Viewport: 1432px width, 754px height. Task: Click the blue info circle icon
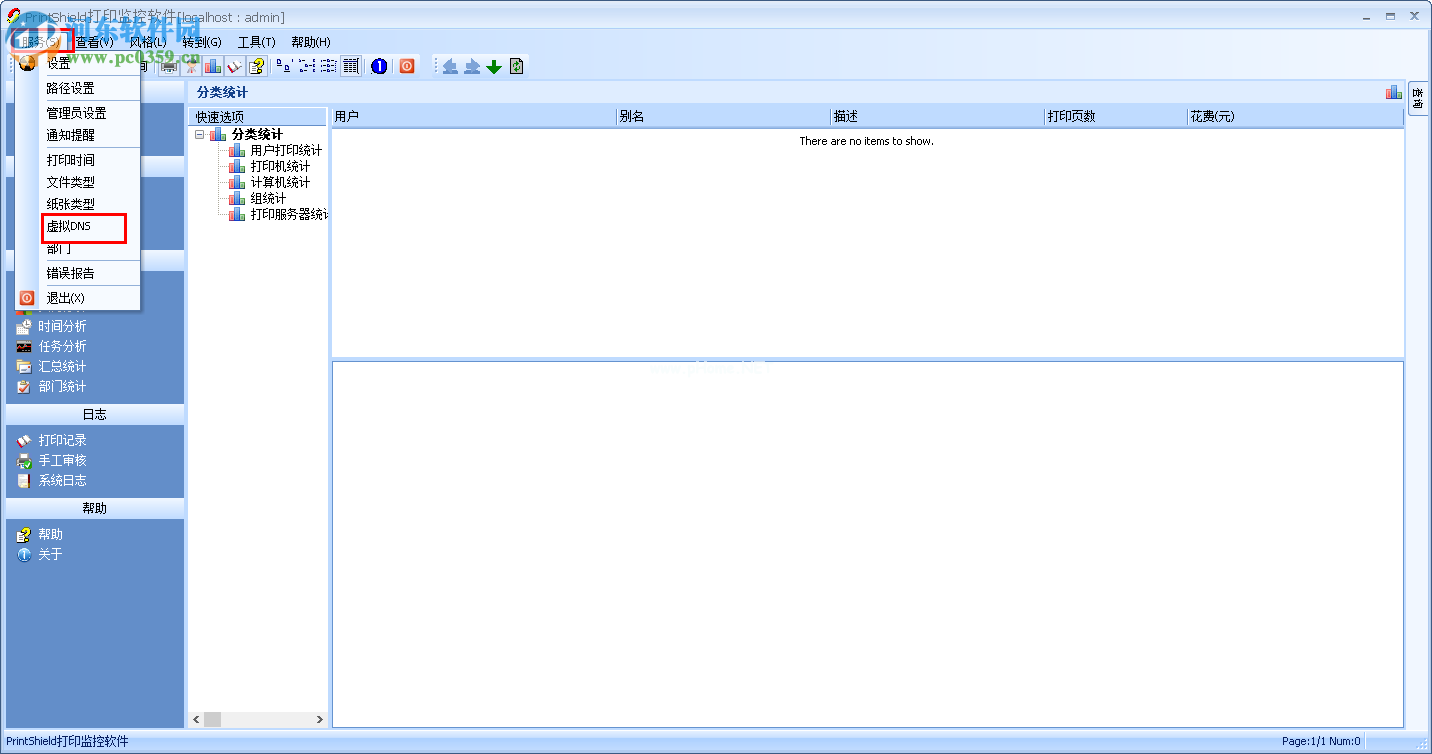pyautogui.click(x=379, y=66)
